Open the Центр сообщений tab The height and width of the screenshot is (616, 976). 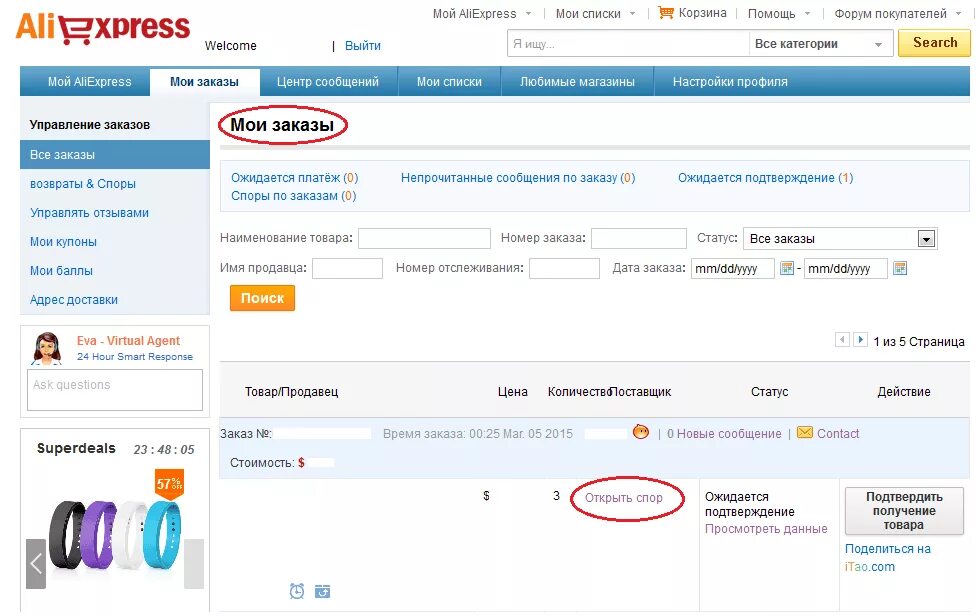[x=328, y=82]
